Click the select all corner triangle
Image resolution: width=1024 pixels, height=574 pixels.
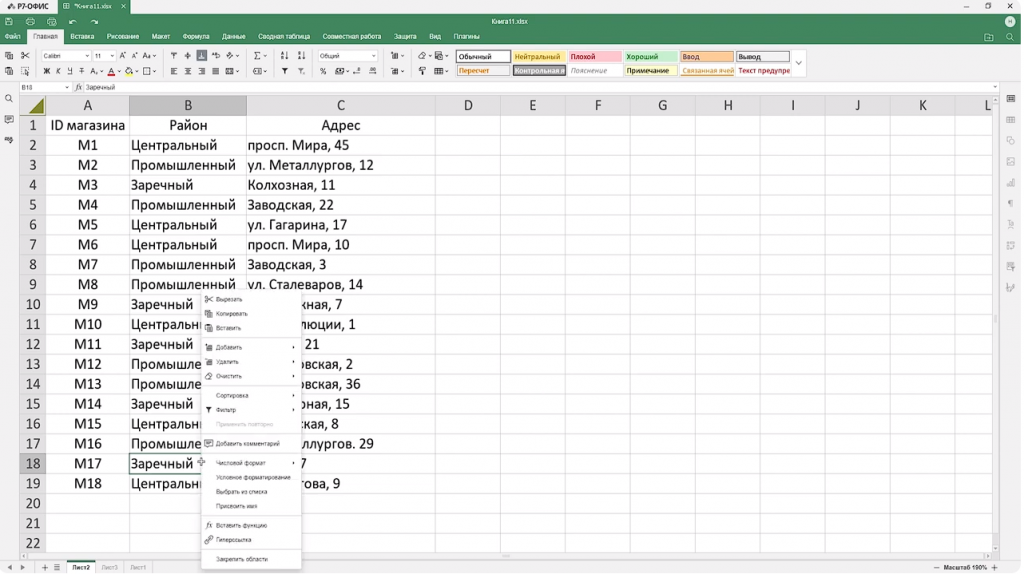point(37,106)
